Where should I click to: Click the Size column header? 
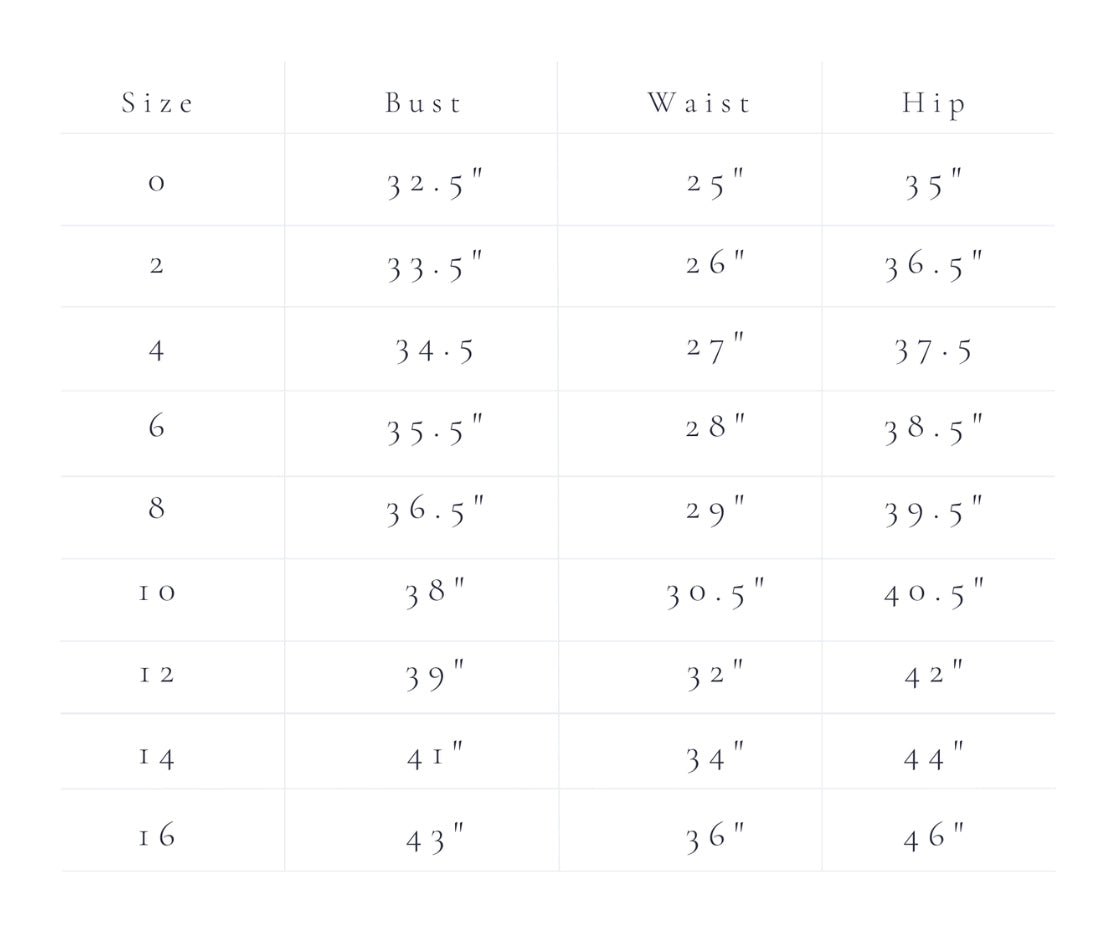(x=157, y=103)
